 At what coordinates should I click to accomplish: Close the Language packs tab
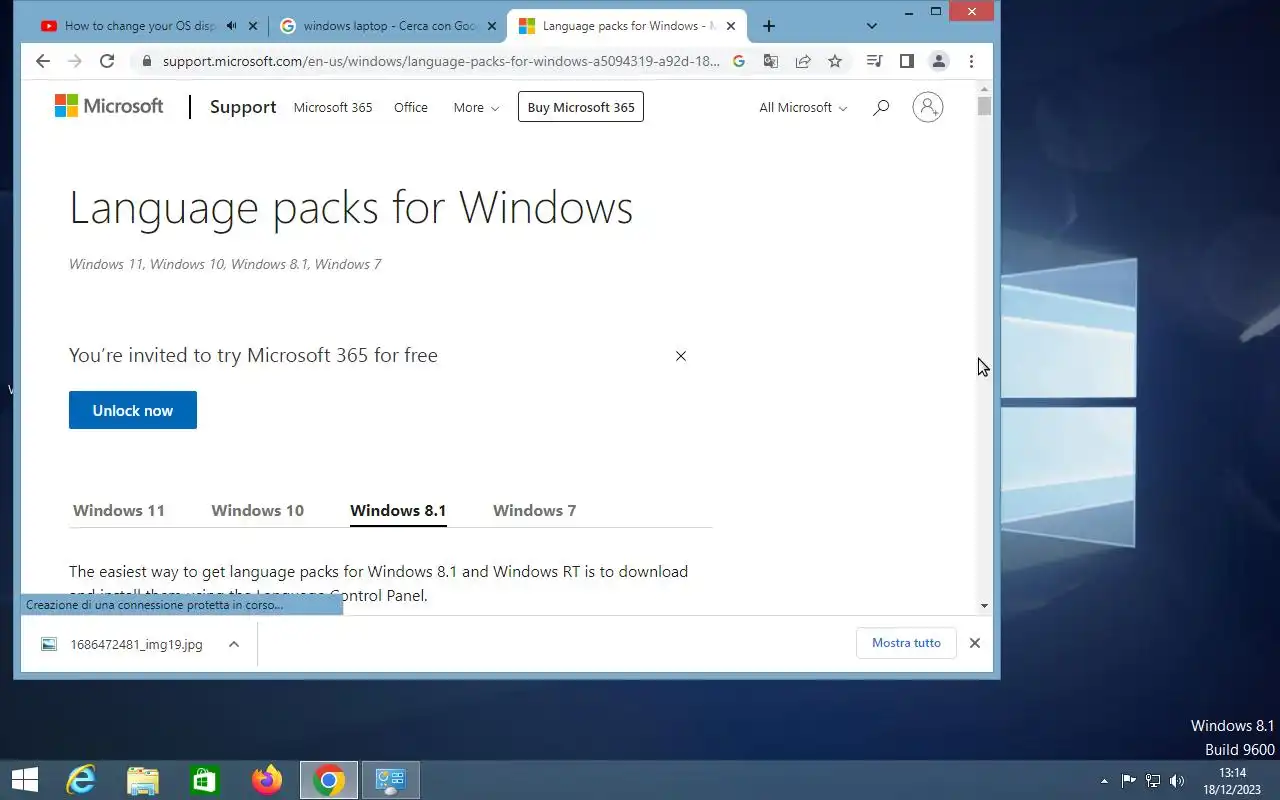(x=731, y=26)
